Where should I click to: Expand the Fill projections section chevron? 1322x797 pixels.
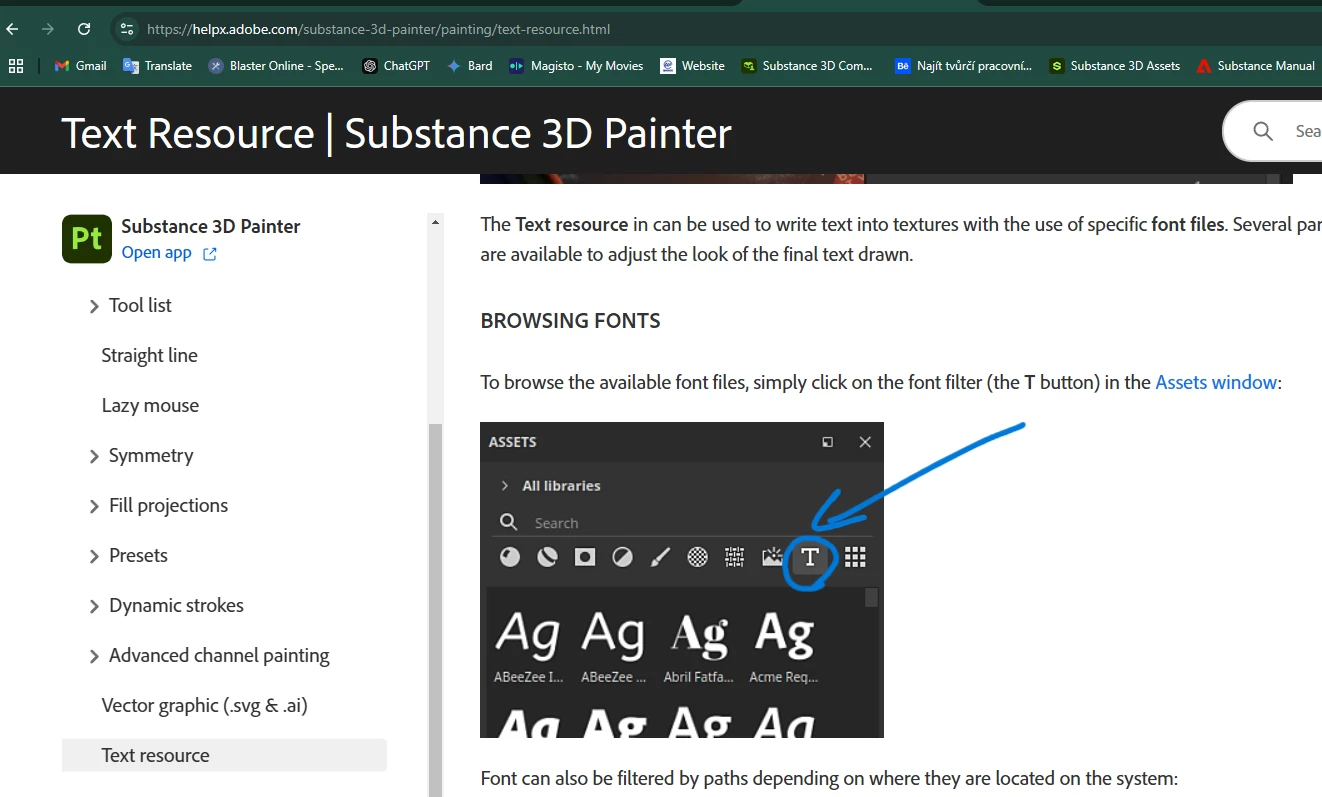(x=94, y=506)
